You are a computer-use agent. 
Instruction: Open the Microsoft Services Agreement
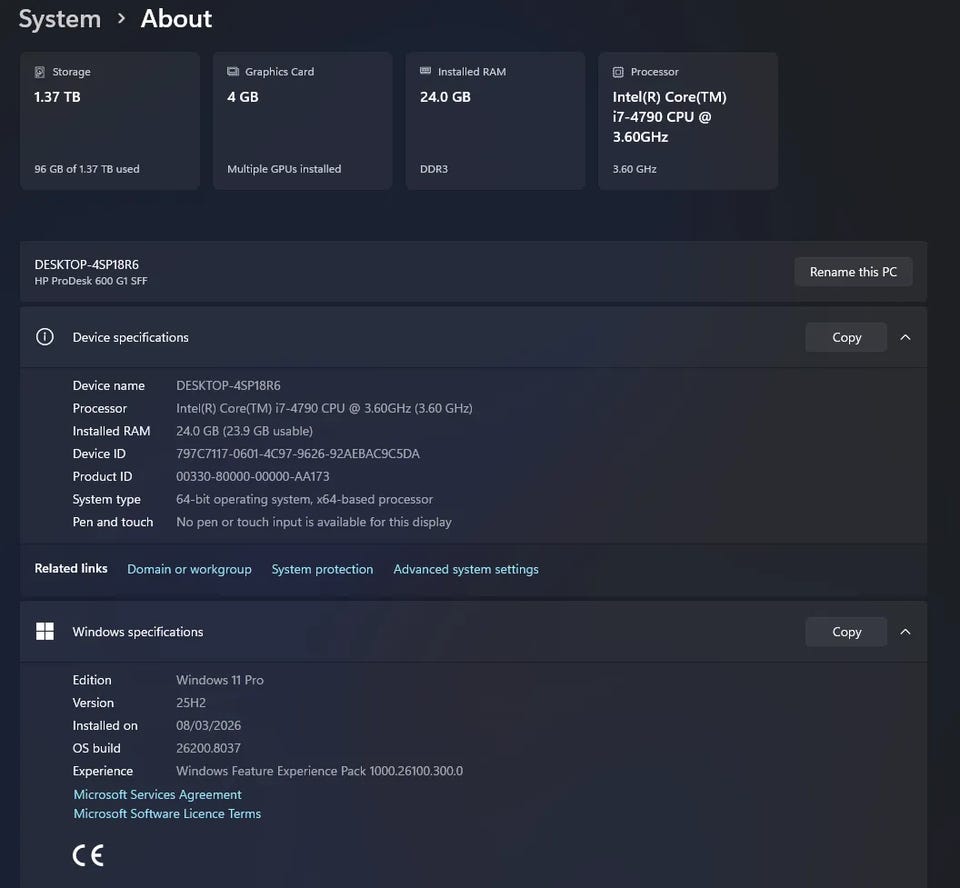(x=158, y=794)
